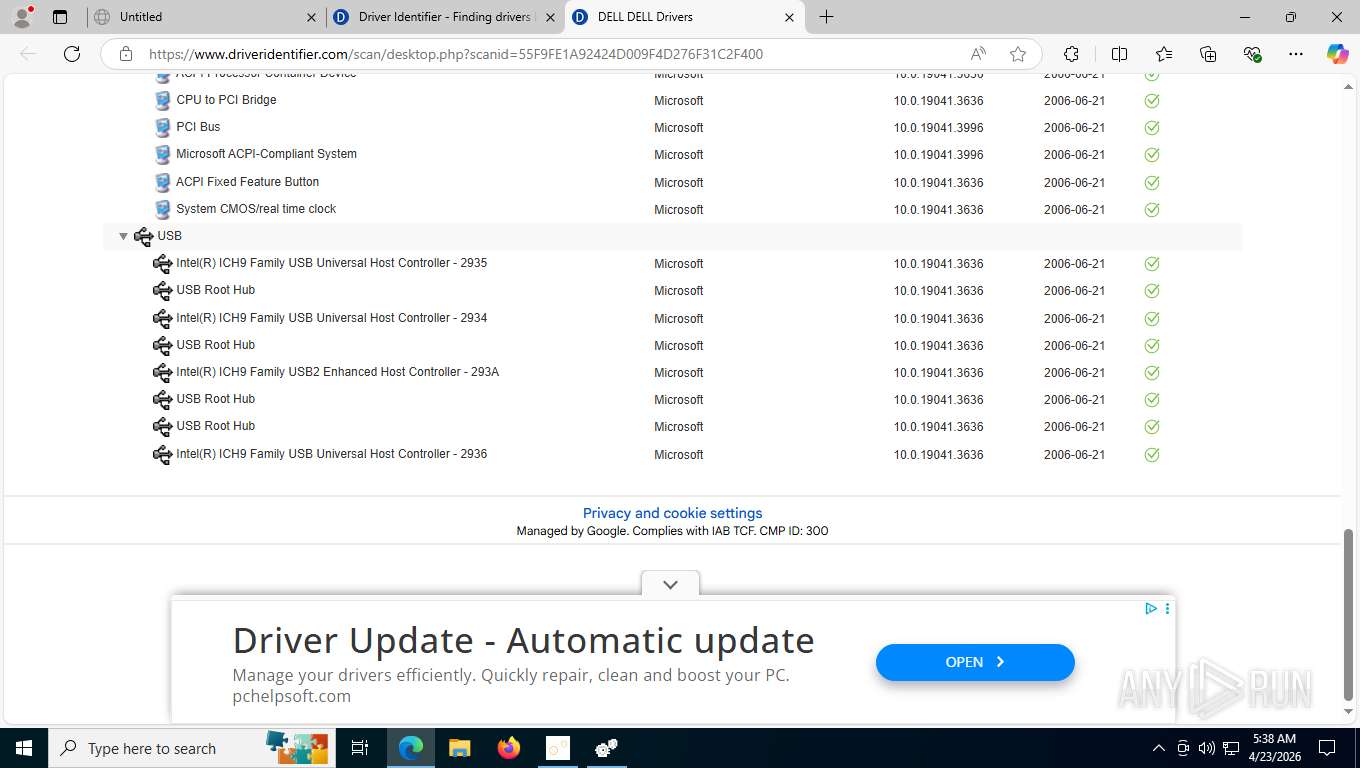1360x768 pixels.
Task: Collapse the USB device category
Action: coord(124,236)
